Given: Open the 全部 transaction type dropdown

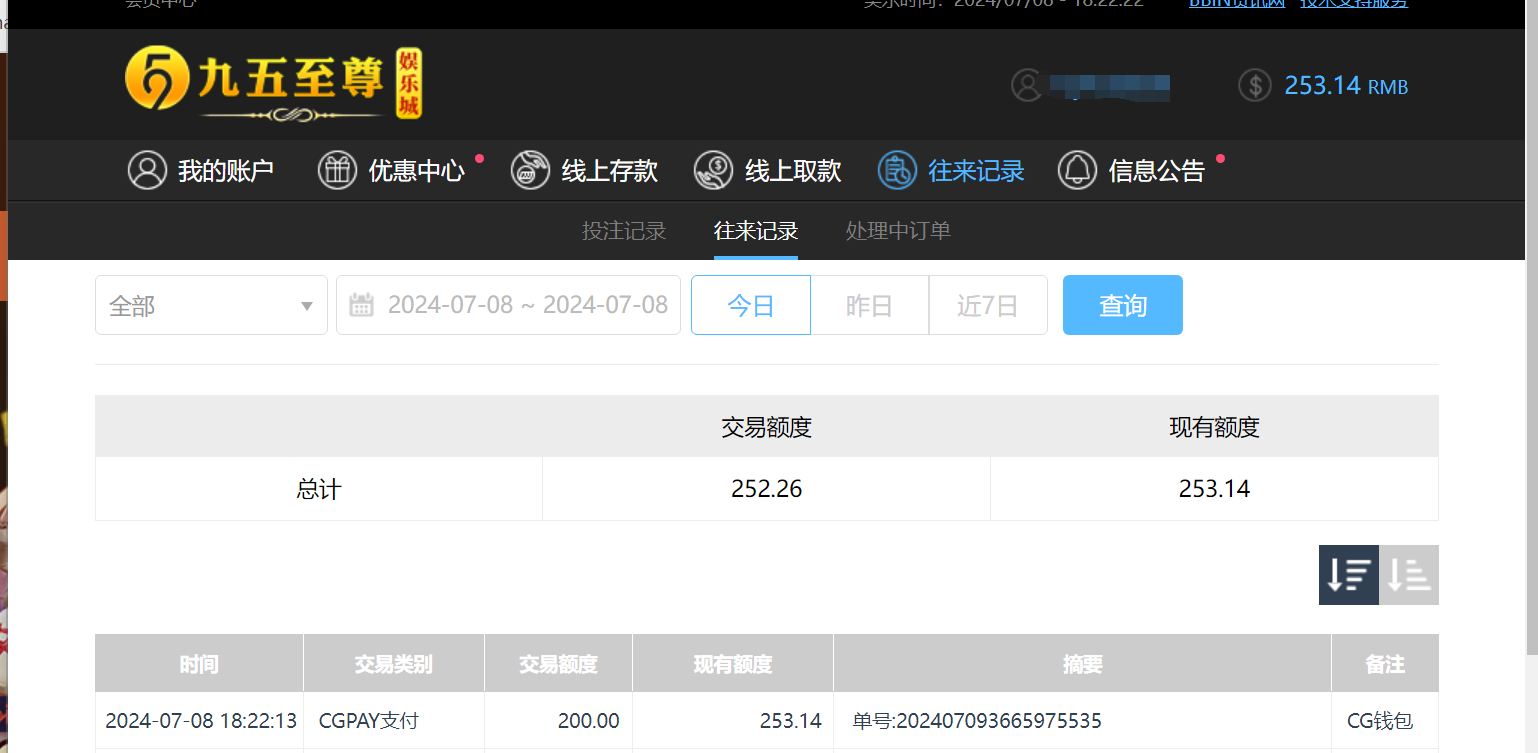Looking at the screenshot, I should point(210,305).
